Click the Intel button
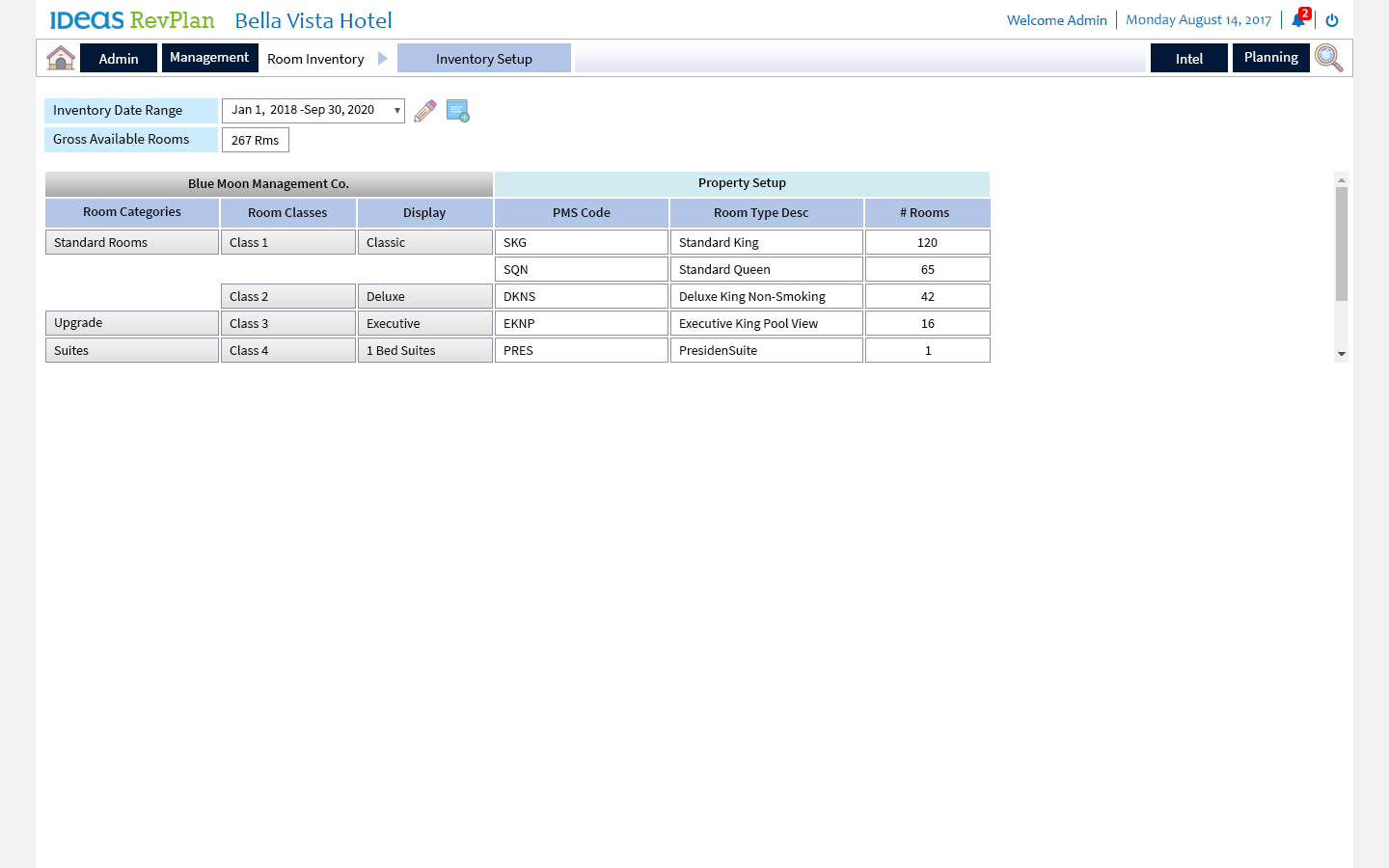Image resolution: width=1389 pixels, height=868 pixels. click(x=1188, y=59)
